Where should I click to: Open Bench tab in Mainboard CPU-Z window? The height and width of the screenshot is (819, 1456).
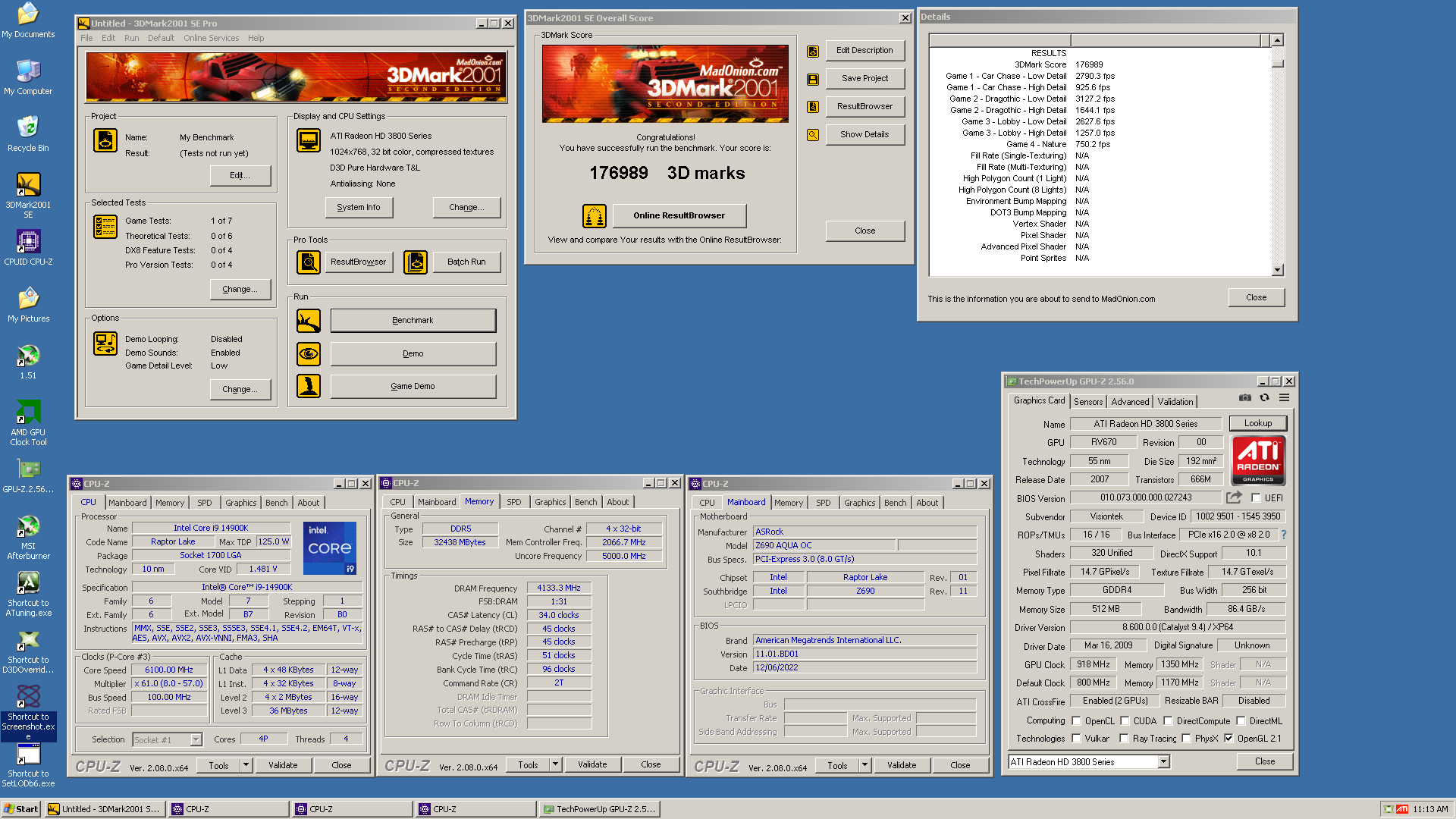[895, 503]
